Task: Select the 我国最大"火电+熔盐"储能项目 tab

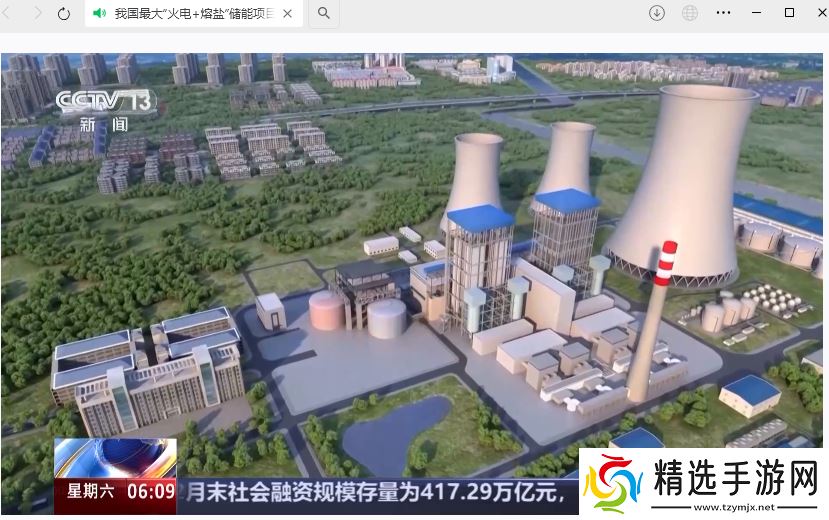Action: coord(190,13)
